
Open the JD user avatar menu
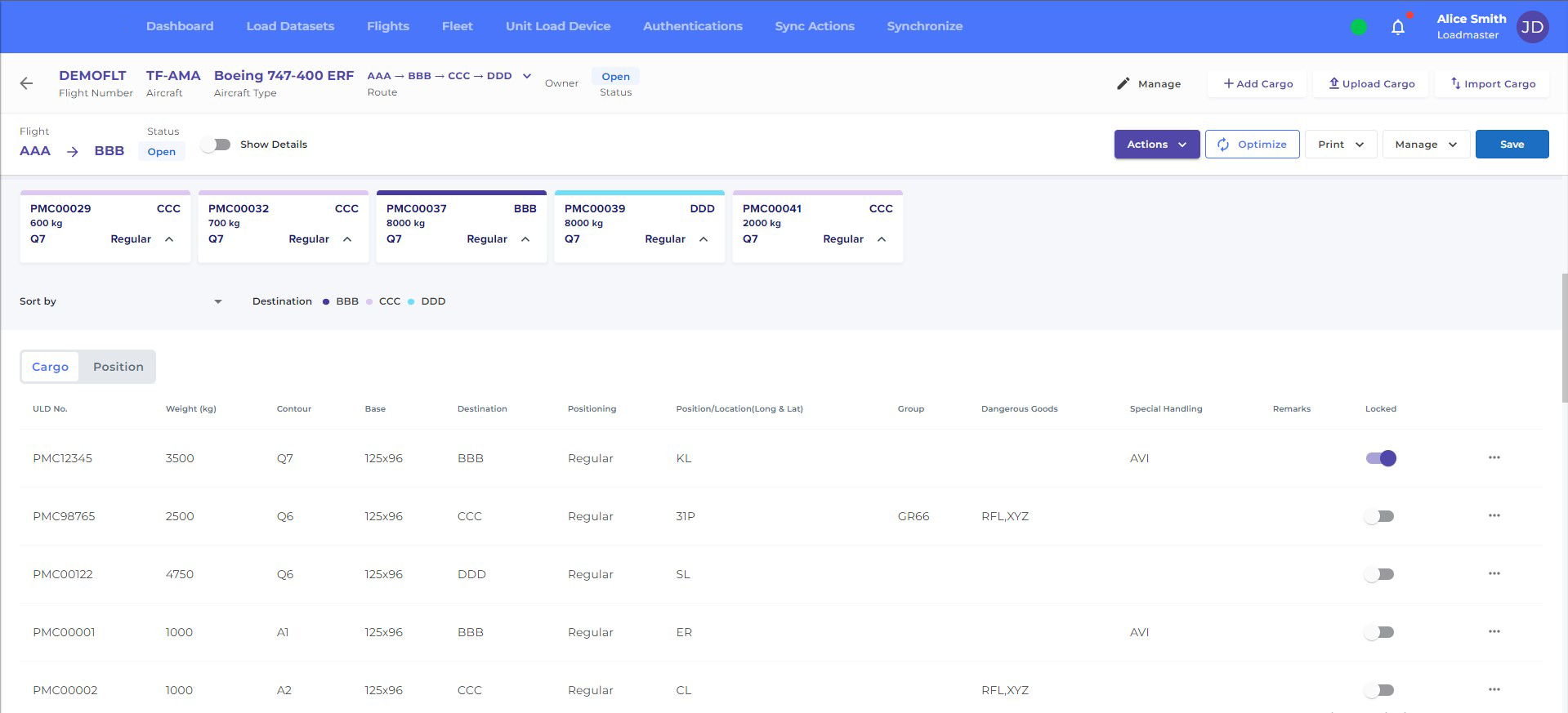point(1532,27)
